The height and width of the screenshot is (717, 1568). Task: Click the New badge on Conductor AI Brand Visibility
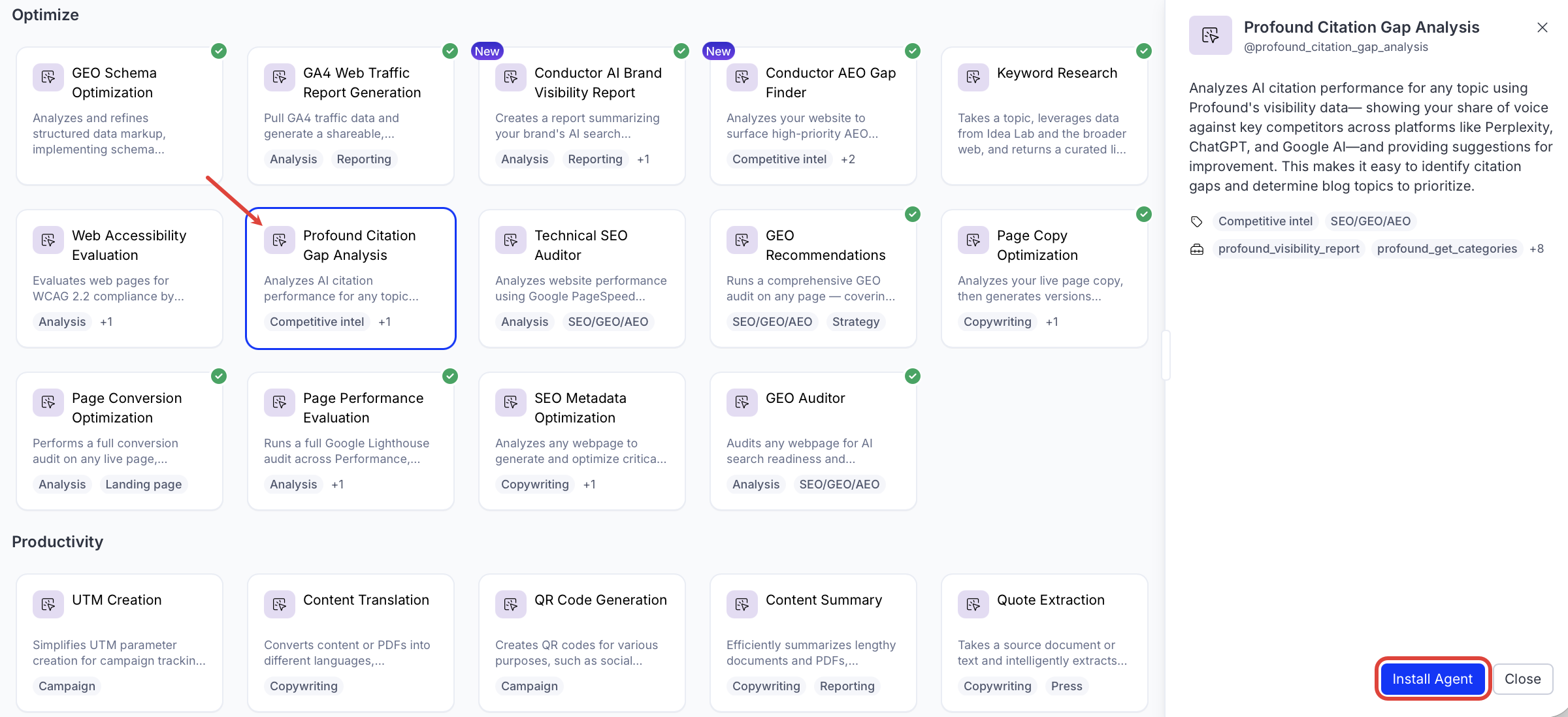pyautogui.click(x=487, y=51)
